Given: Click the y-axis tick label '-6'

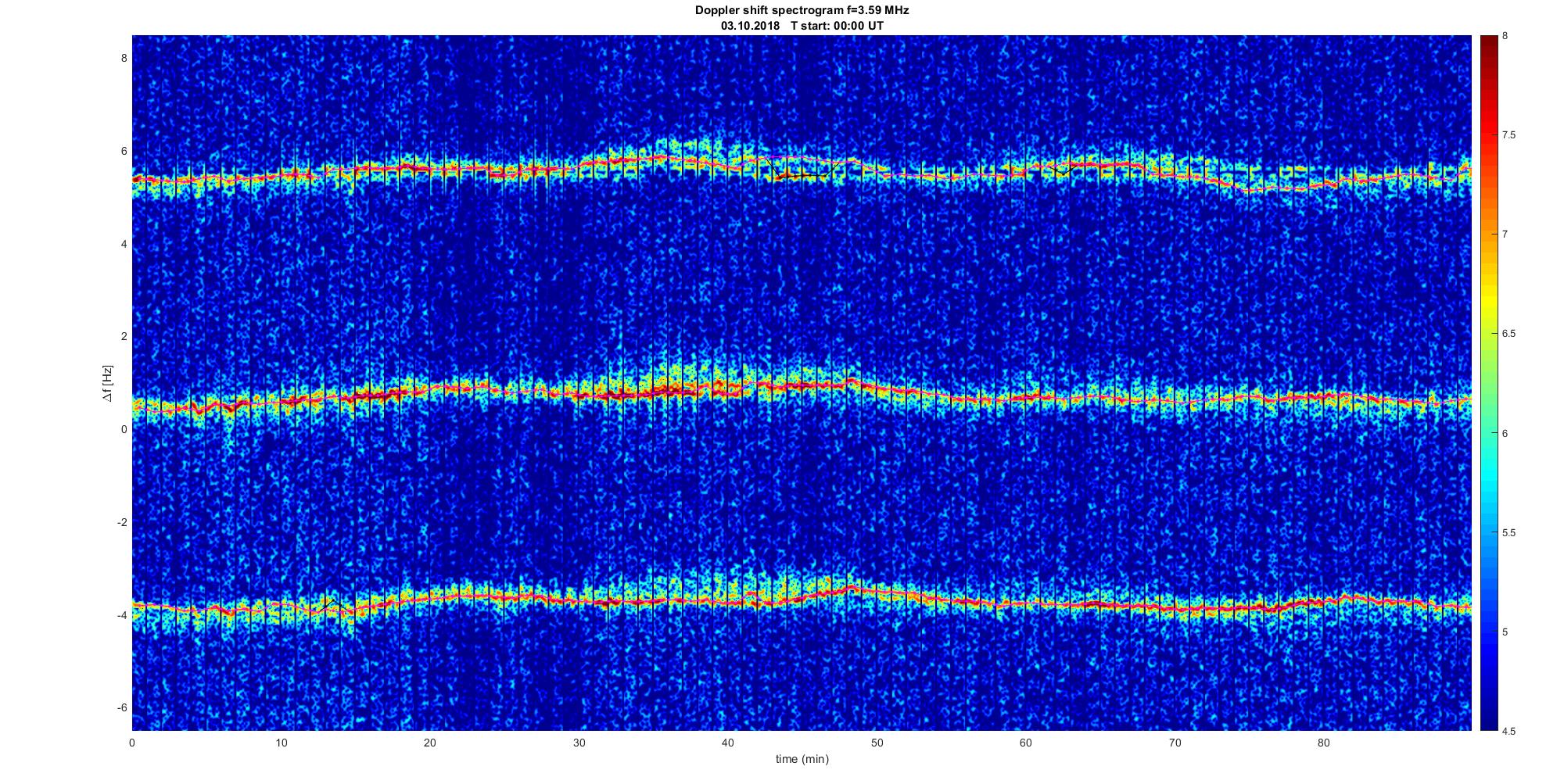Looking at the screenshot, I should click(x=121, y=707).
